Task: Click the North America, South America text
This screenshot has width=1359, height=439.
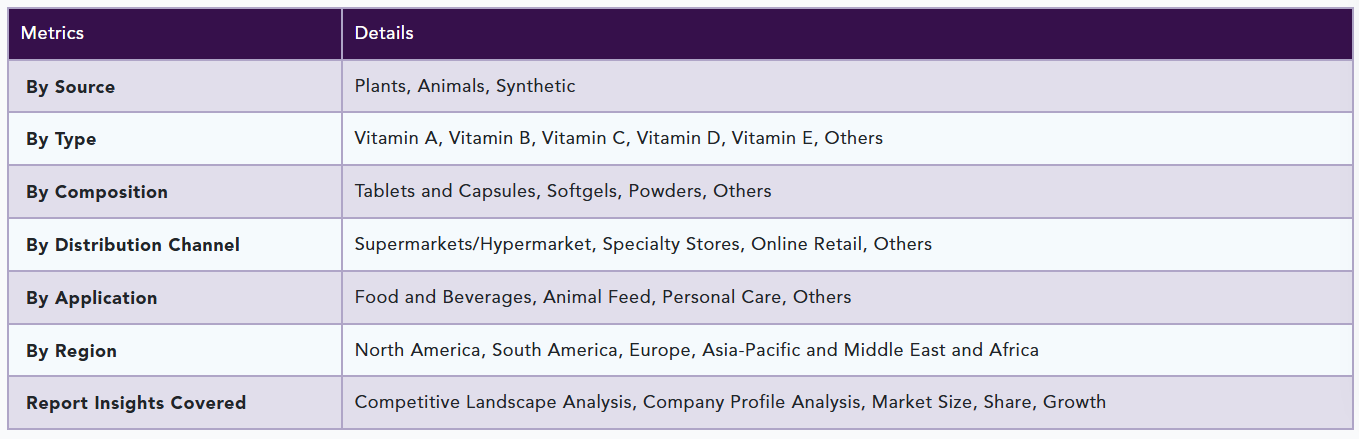Action: pos(486,350)
